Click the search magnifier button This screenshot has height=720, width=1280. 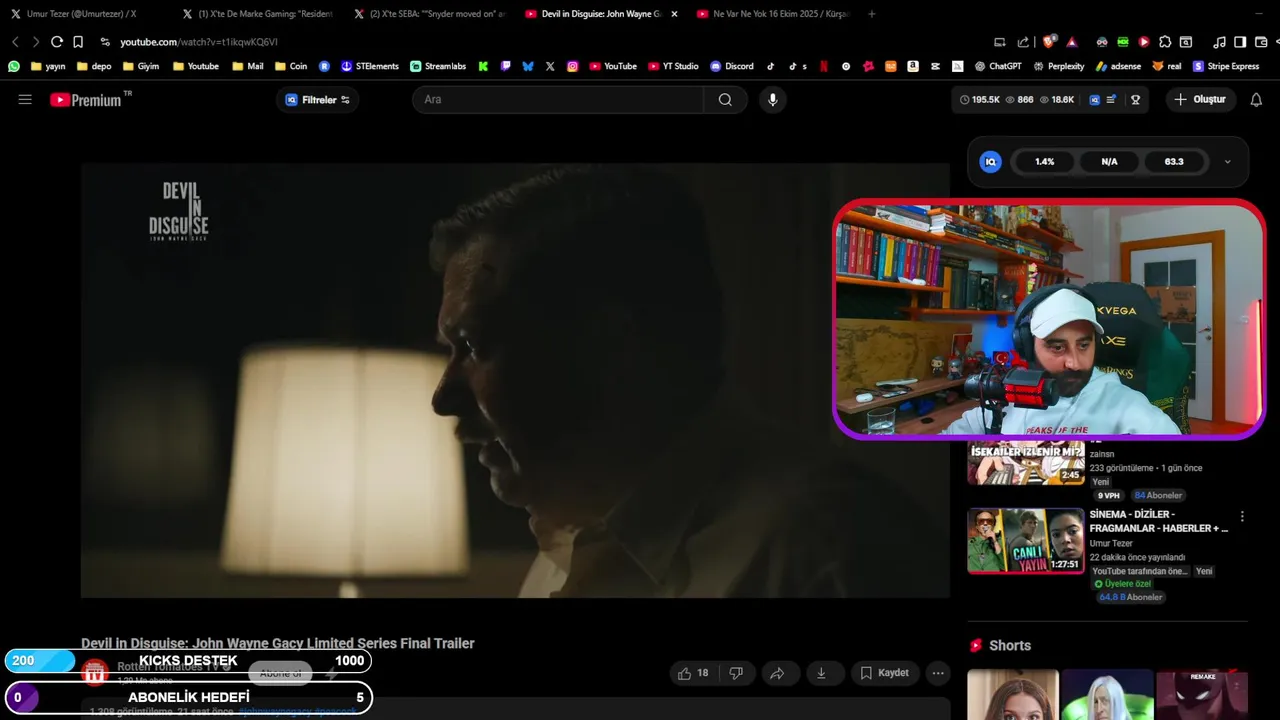point(725,99)
